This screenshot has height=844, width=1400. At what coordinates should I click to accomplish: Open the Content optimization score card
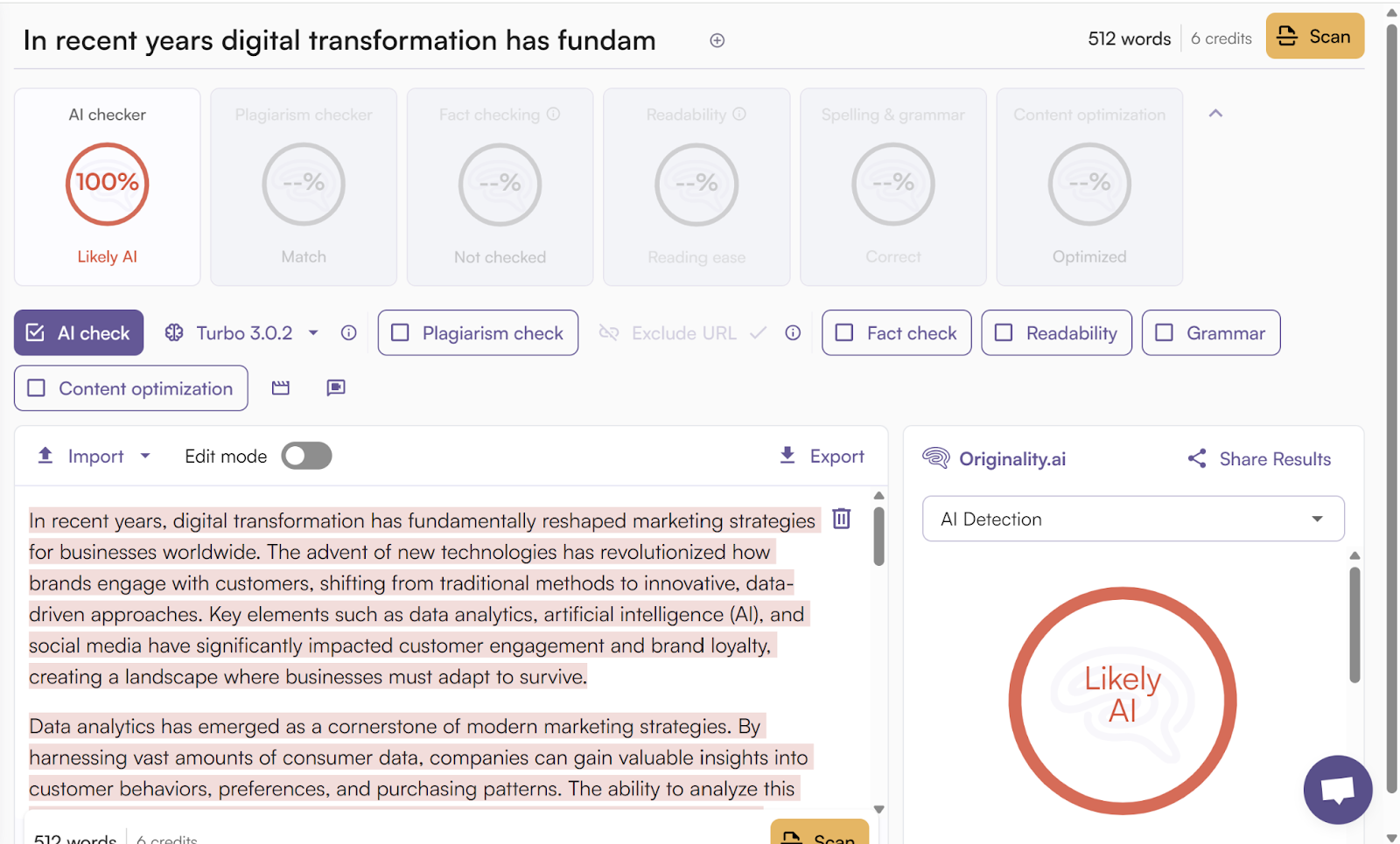pyautogui.click(x=1089, y=187)
